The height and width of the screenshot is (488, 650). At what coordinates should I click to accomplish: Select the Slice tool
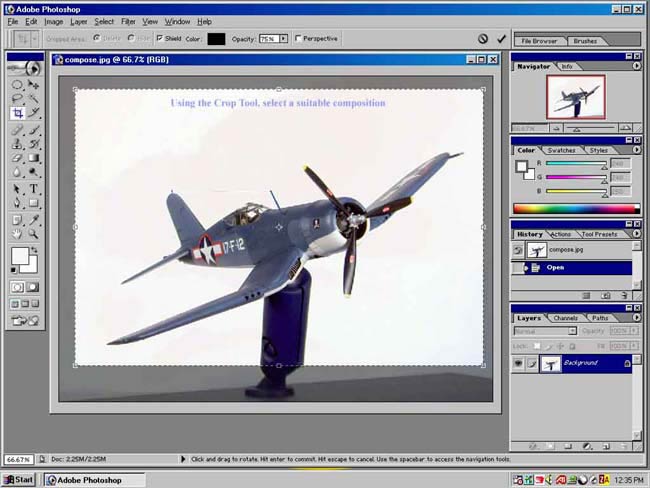click(x=33, y=113)
